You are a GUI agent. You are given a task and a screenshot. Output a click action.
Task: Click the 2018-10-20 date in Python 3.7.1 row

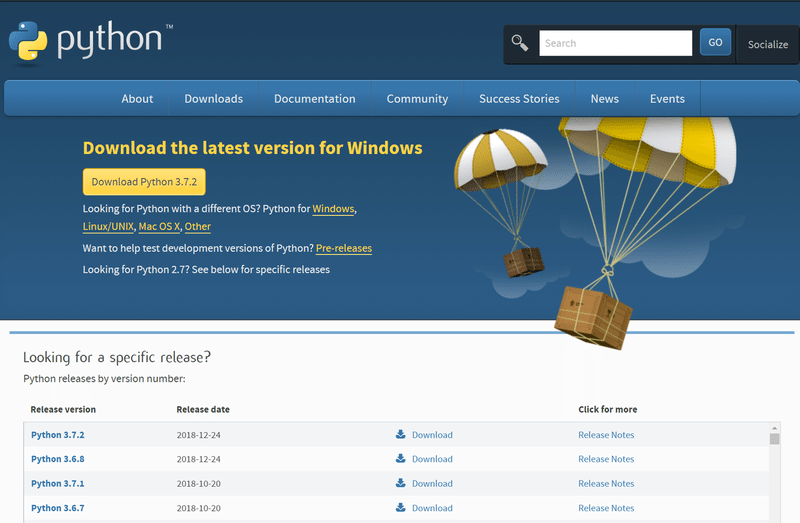(198, 483)
